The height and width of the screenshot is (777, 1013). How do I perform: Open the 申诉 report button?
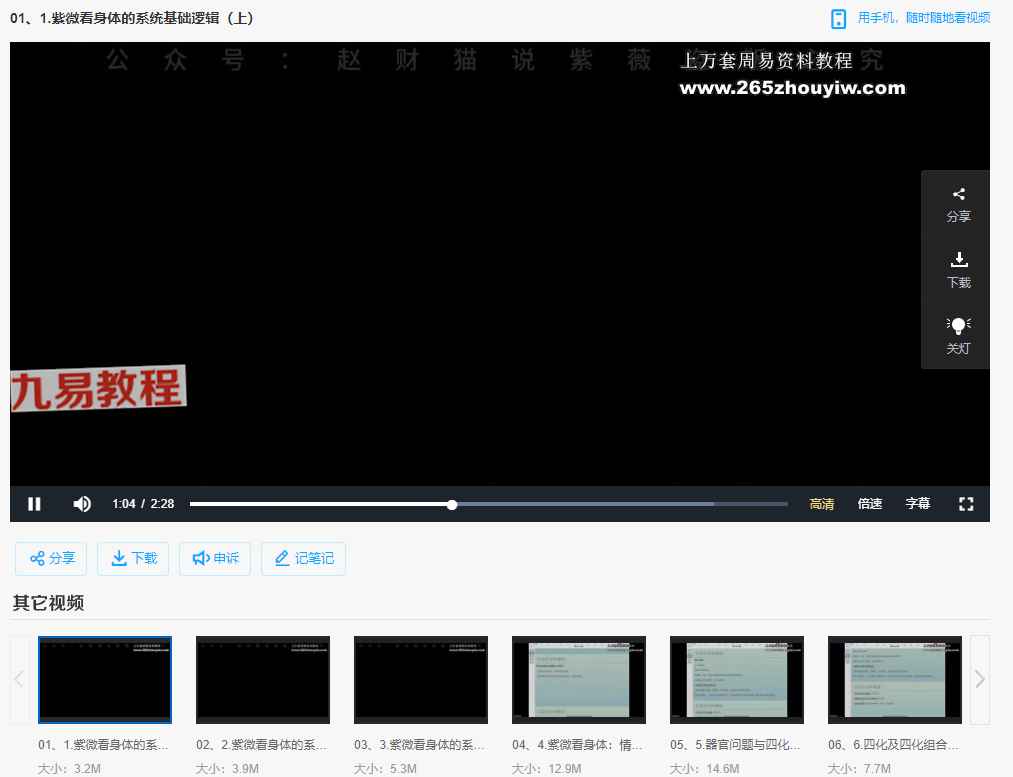(215, 558)
